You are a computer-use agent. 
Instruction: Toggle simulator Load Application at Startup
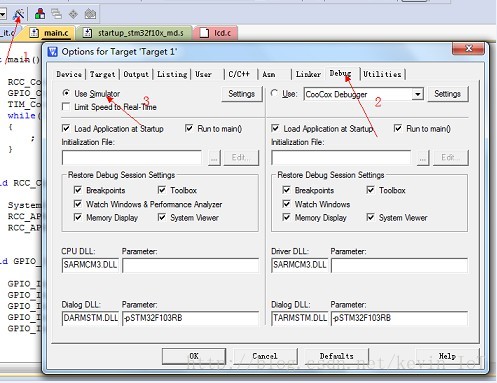coord(66,128)
